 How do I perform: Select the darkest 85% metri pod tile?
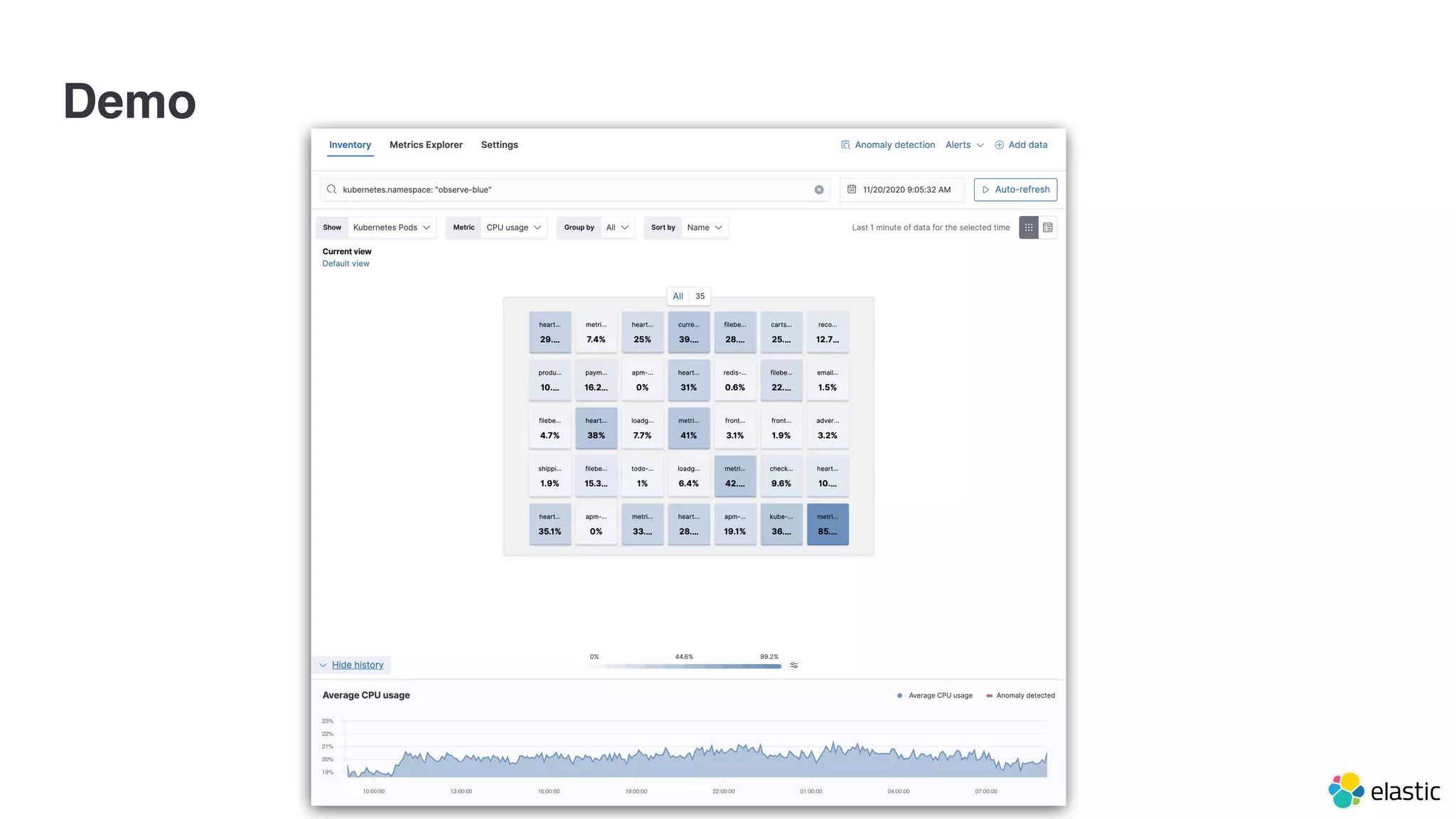828,525
